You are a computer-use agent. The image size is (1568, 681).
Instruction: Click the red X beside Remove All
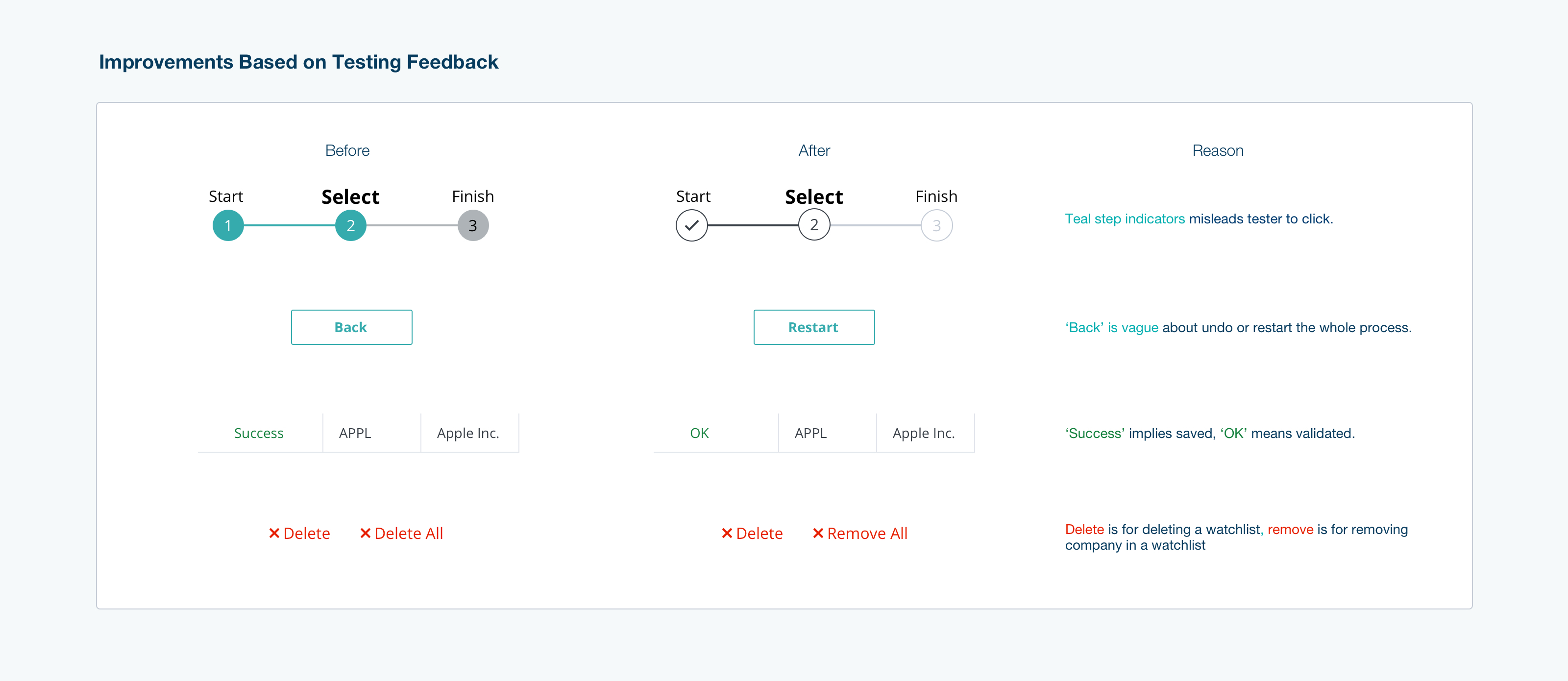pos(818,533)
